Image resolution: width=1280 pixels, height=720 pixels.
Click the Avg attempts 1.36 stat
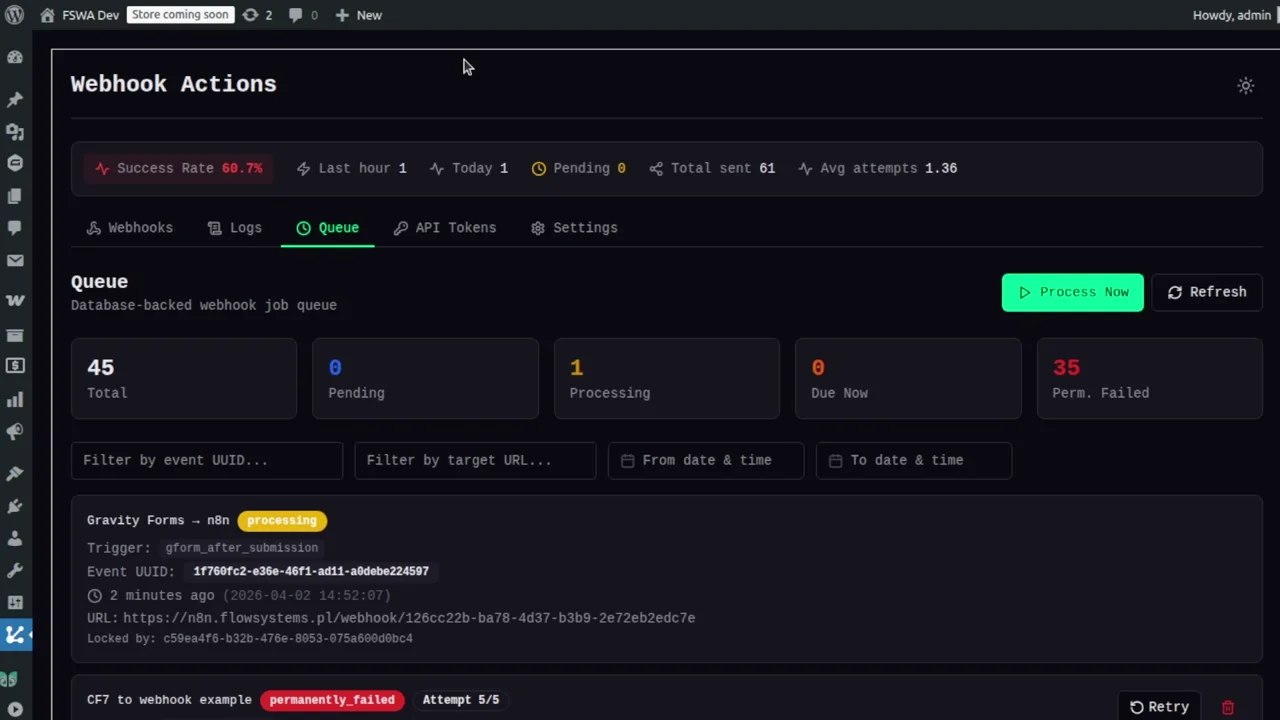[x=877, y=168]
